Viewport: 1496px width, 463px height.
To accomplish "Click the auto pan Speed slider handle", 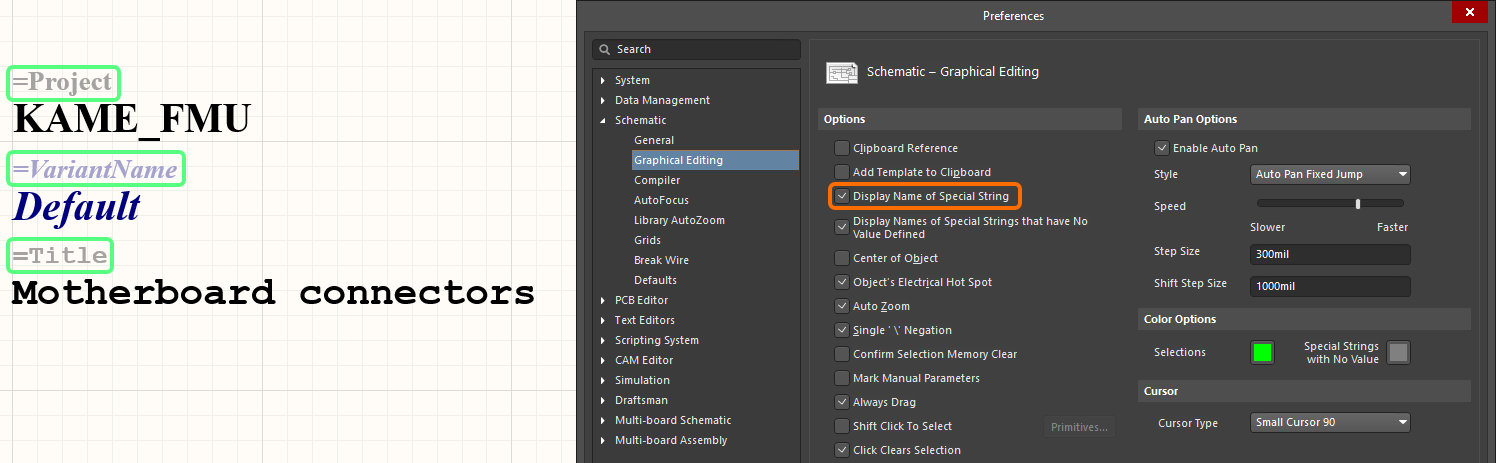I will point(1357,204).
